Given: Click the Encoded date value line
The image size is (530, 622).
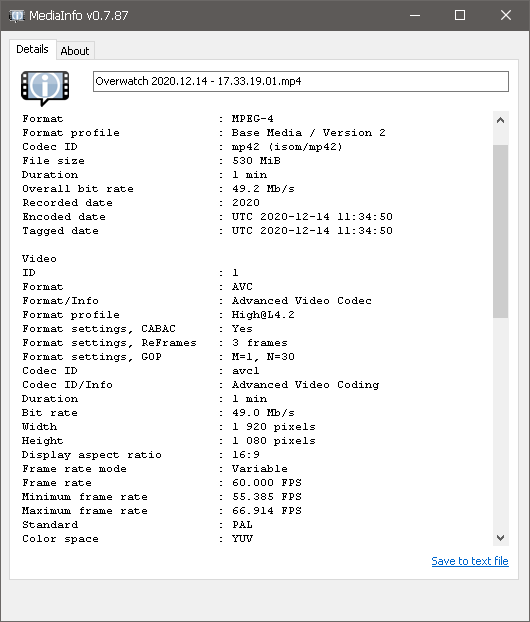Looking at the screenshot, I should tap(207, 217).
